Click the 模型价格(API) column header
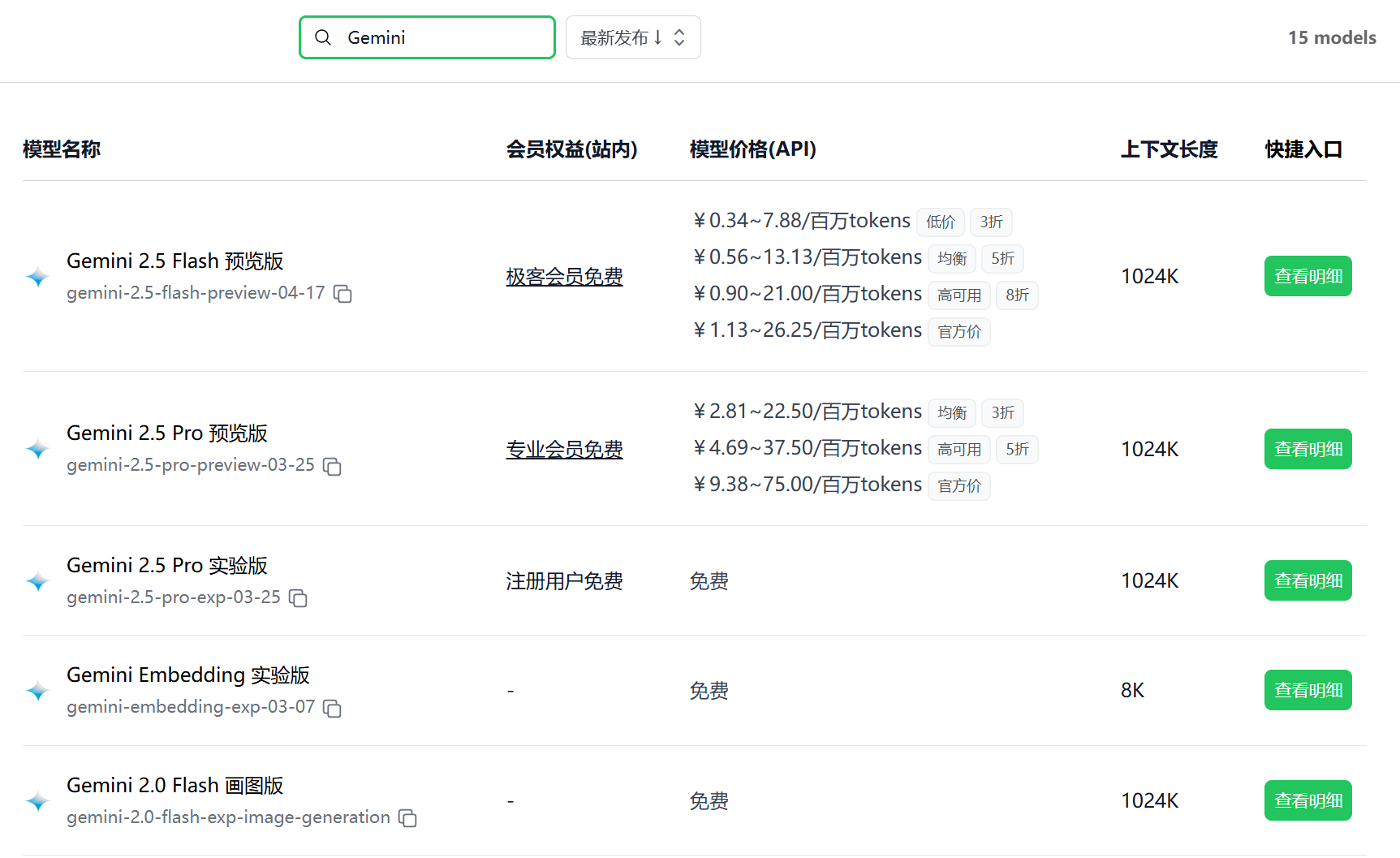 point(753,149)
